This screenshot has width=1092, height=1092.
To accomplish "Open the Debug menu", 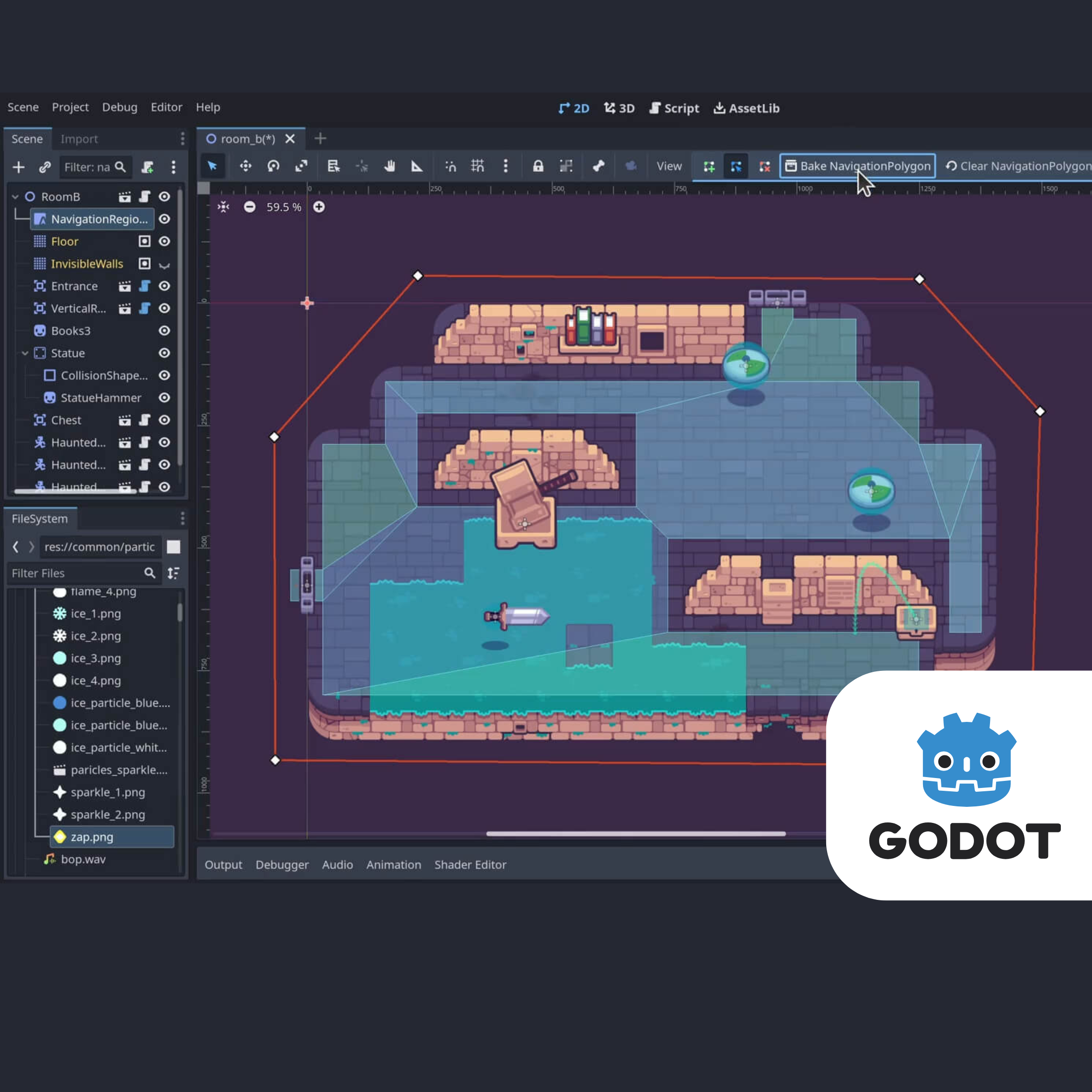I will point(120,107).
